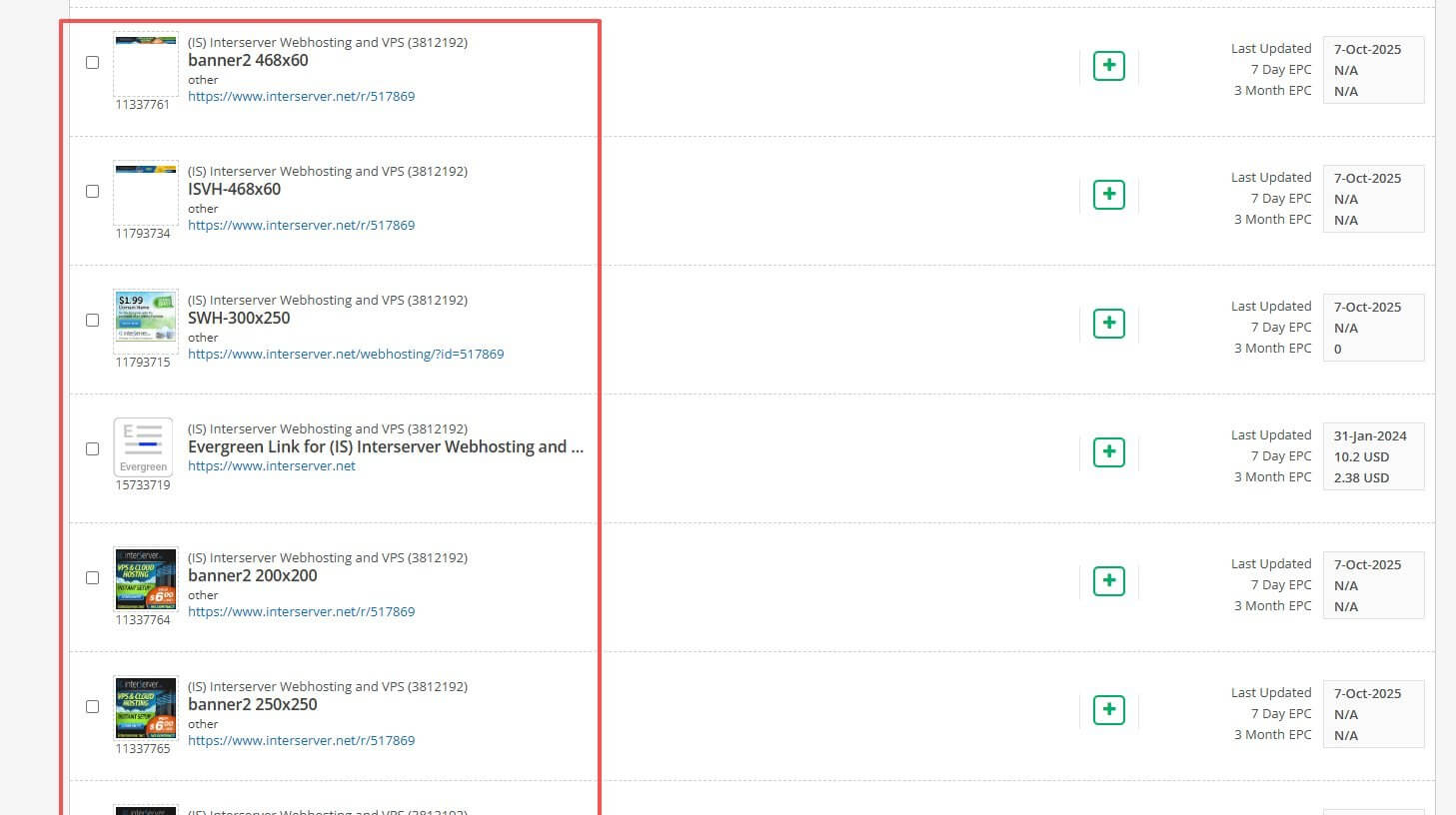This screenshot has width=1456, height=815.
Task: Click the green plus icon for SWH-300x250
Action: tap(1109, 324)
